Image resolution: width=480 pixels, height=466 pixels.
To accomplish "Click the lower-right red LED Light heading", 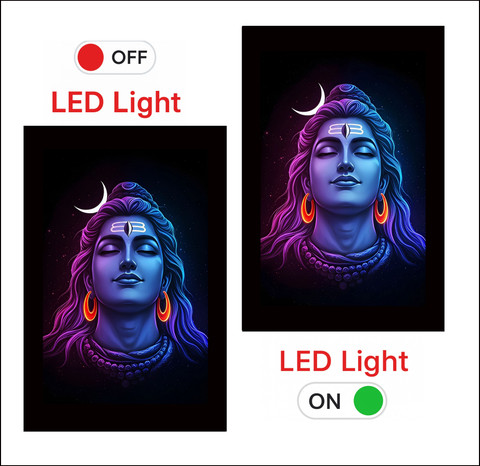I will pos(344,361).
